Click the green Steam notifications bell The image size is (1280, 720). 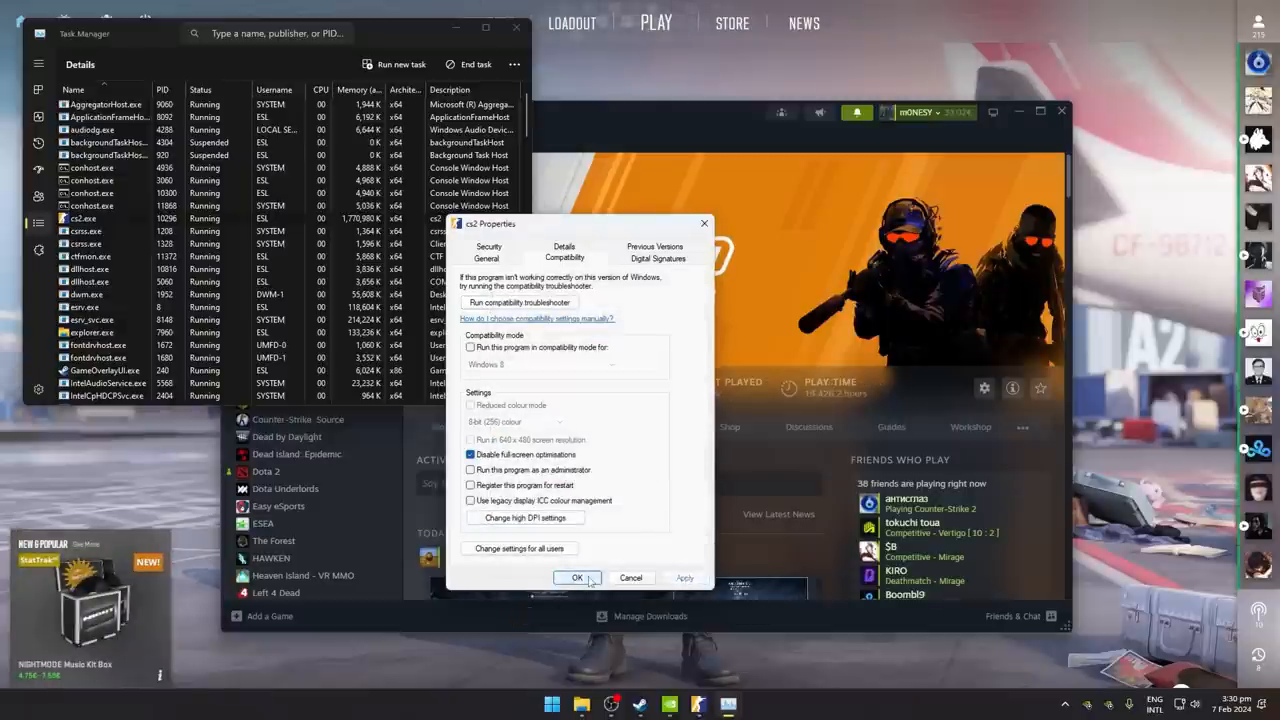(x=856, y=112)
